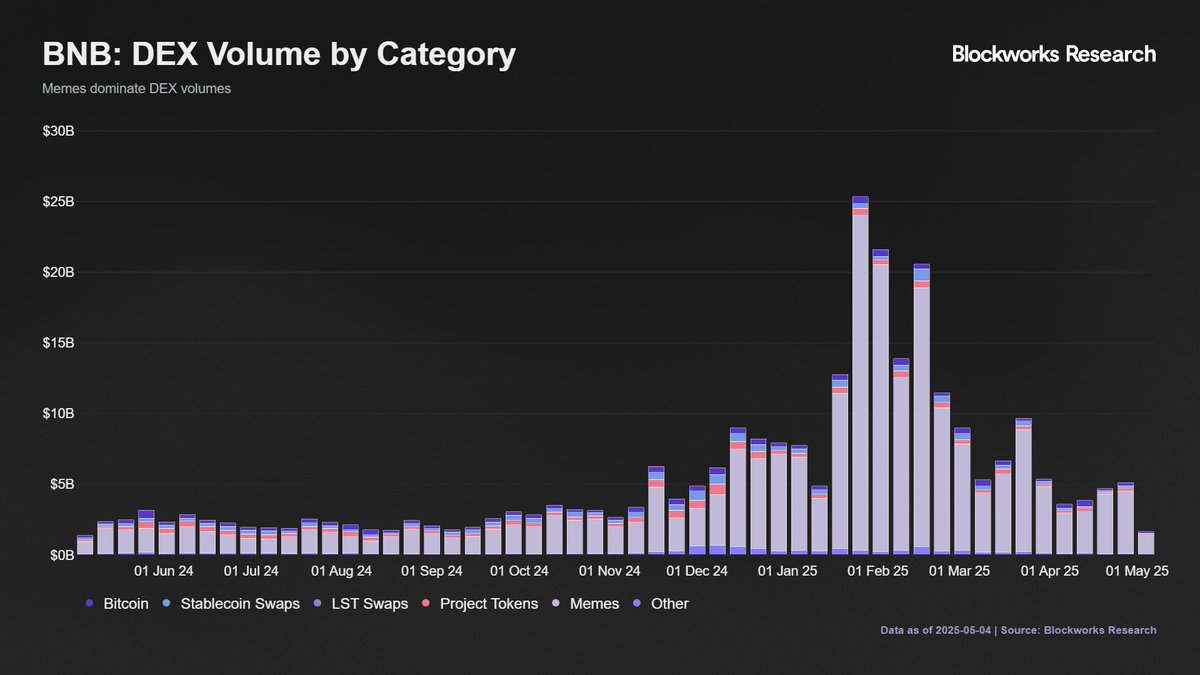
Task: Toggle the Memes legend label
Action: click(x=594, y=604)
